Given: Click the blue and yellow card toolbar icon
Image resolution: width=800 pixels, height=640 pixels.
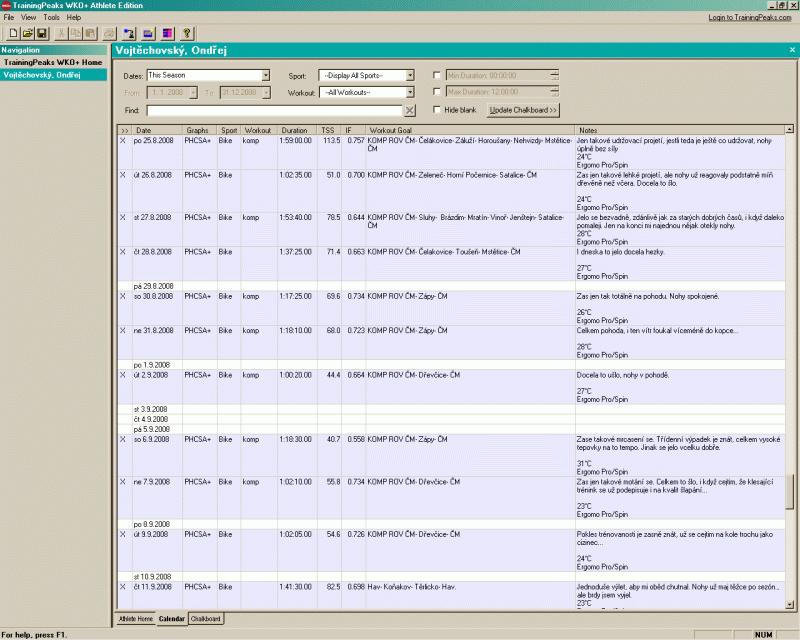Looking at the screenshot, I should tap(148, 34).
